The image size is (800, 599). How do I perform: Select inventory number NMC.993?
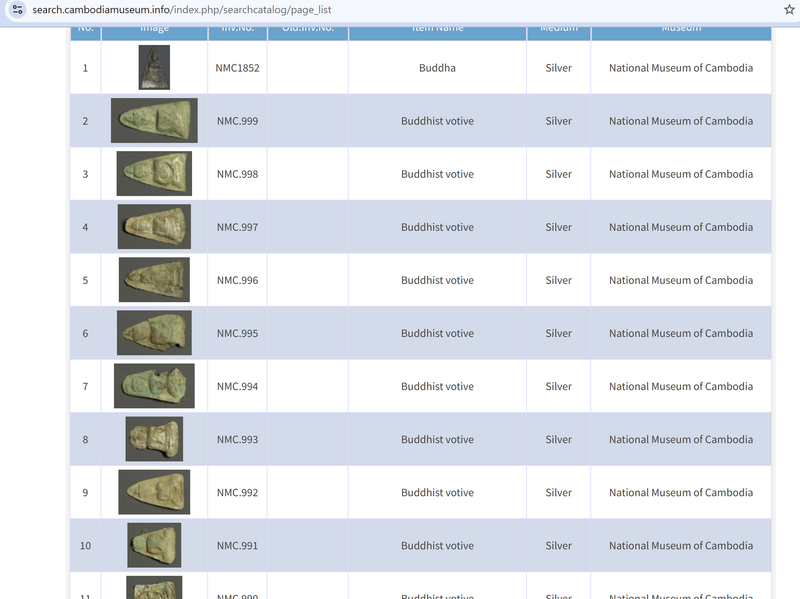pos(237,439)
